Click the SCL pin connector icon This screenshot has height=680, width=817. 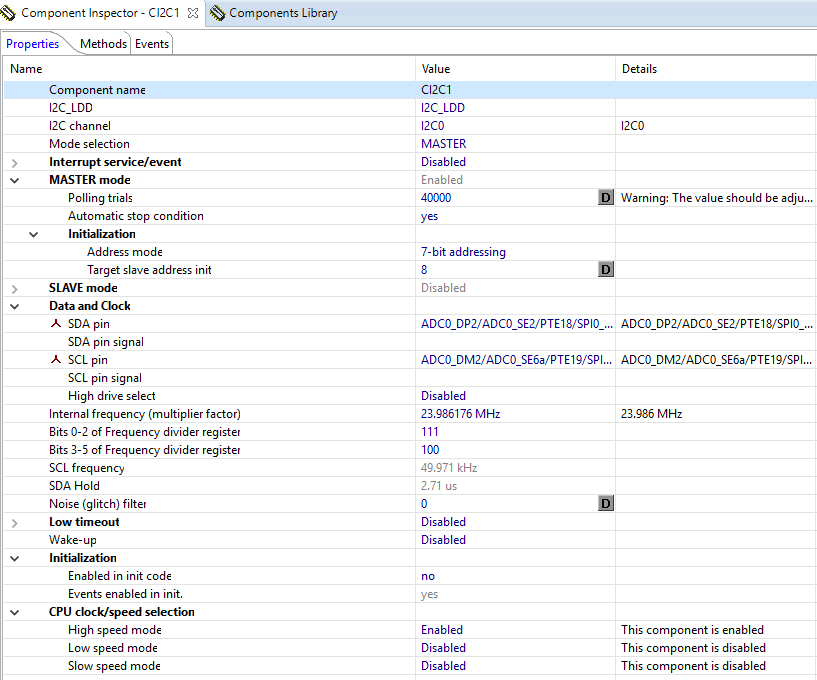[56, 360]
